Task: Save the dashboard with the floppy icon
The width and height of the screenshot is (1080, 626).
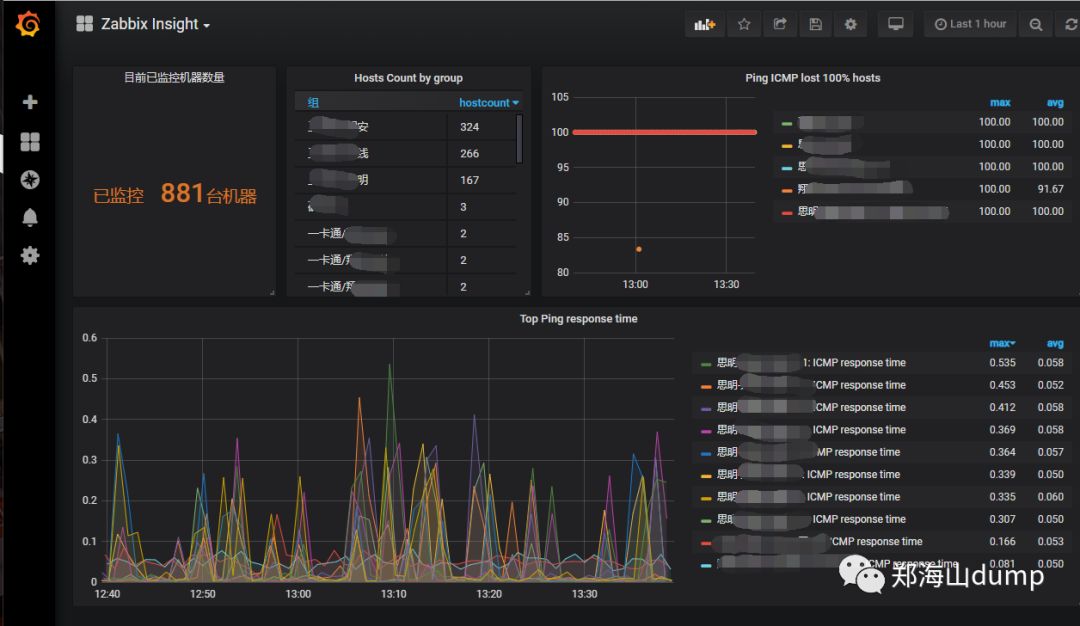Action: pyautogui.click(x=816, y=24)
